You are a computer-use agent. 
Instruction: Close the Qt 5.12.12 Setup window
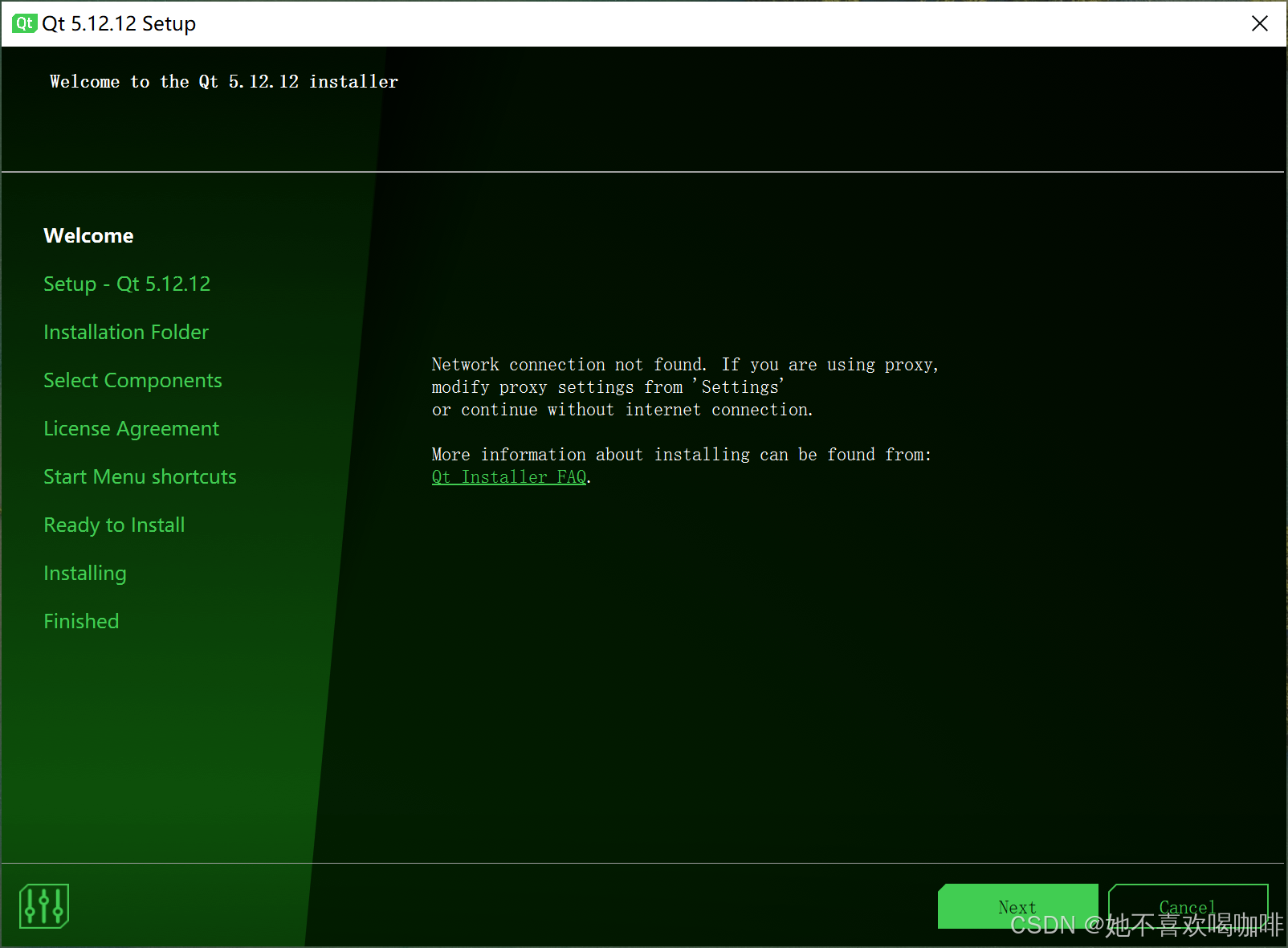pyautogui.click(x=1260, y=23)
